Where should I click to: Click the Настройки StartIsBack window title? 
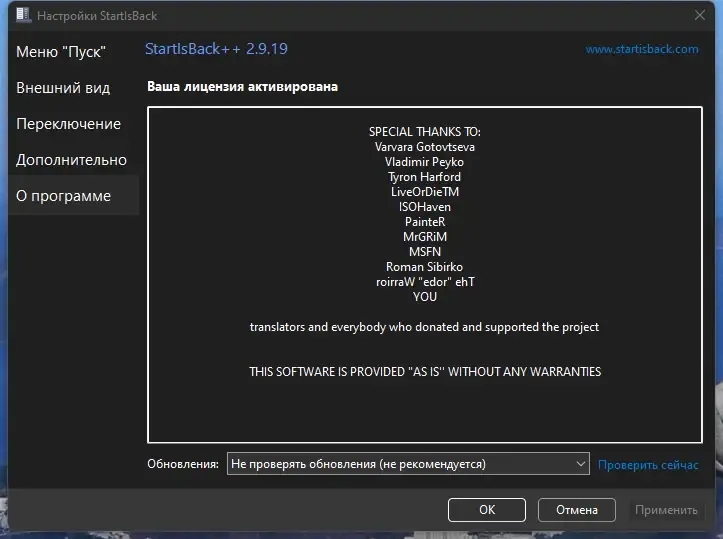97,16
